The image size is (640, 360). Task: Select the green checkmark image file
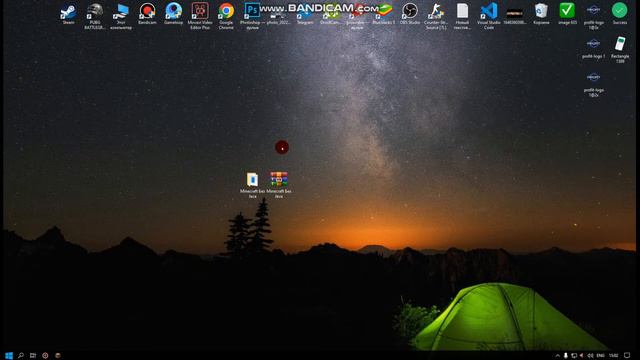[x=567, y=14]
